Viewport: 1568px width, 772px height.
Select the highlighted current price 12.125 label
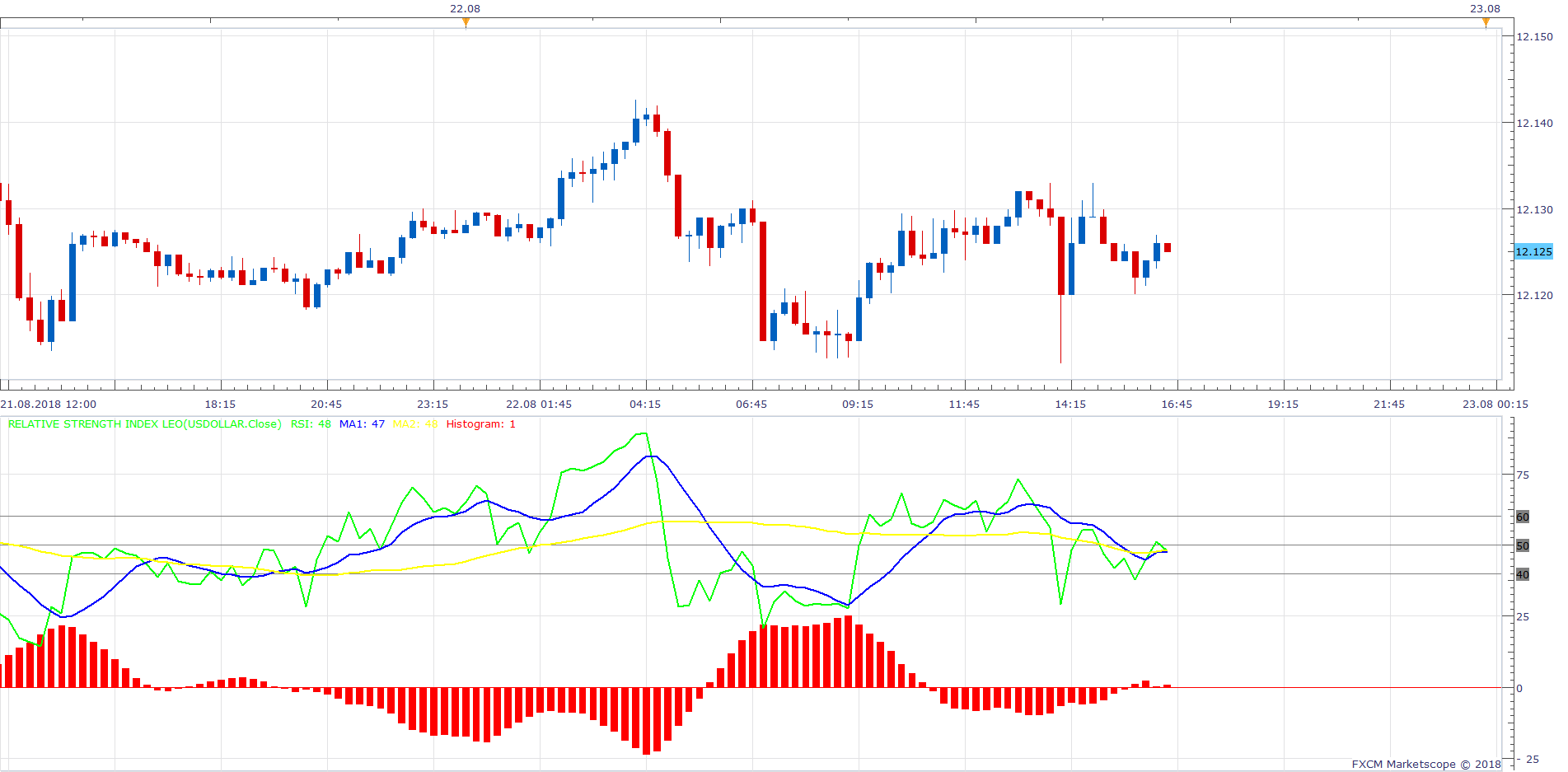[1533, 252]
